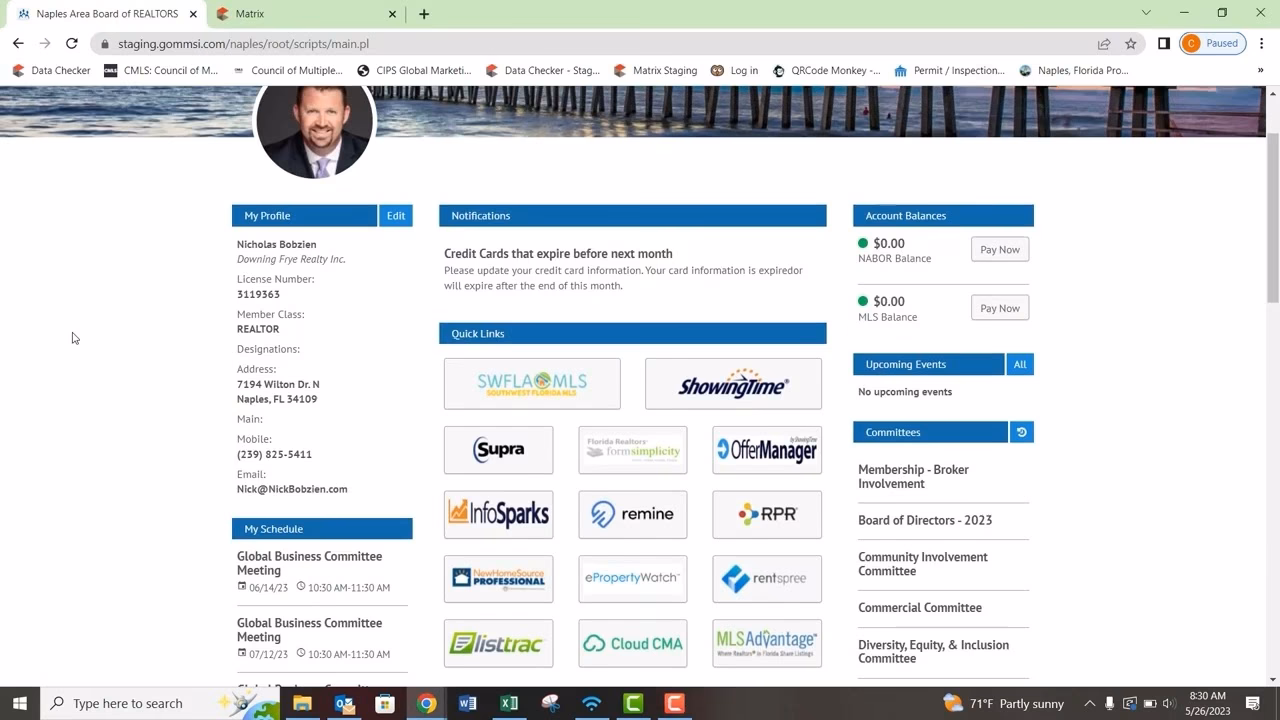This screenshot has width=1280, height=720.
Task: Show All upcoming events
Action: 1019,364
